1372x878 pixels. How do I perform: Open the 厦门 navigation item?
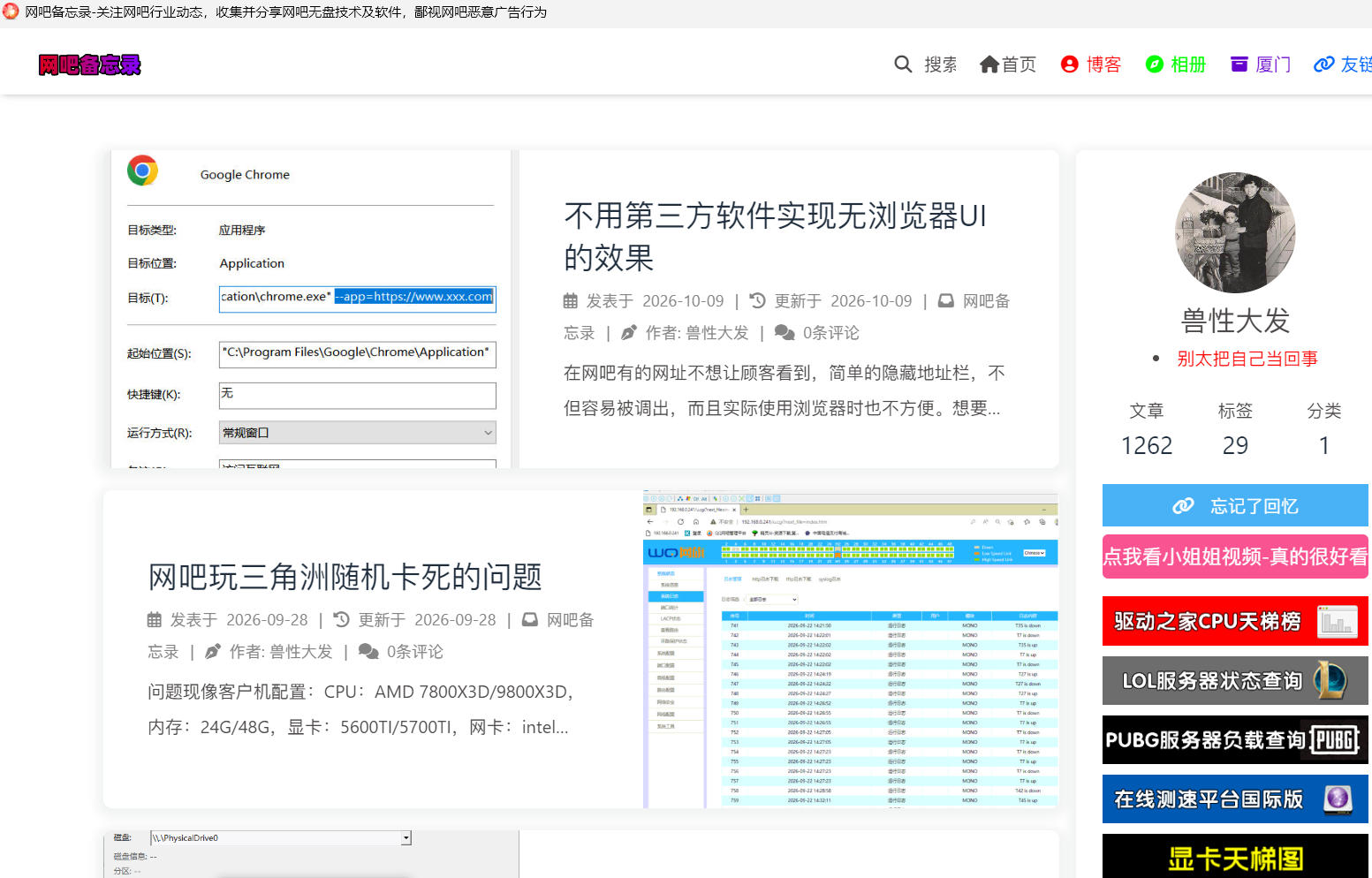point(1261,64)
